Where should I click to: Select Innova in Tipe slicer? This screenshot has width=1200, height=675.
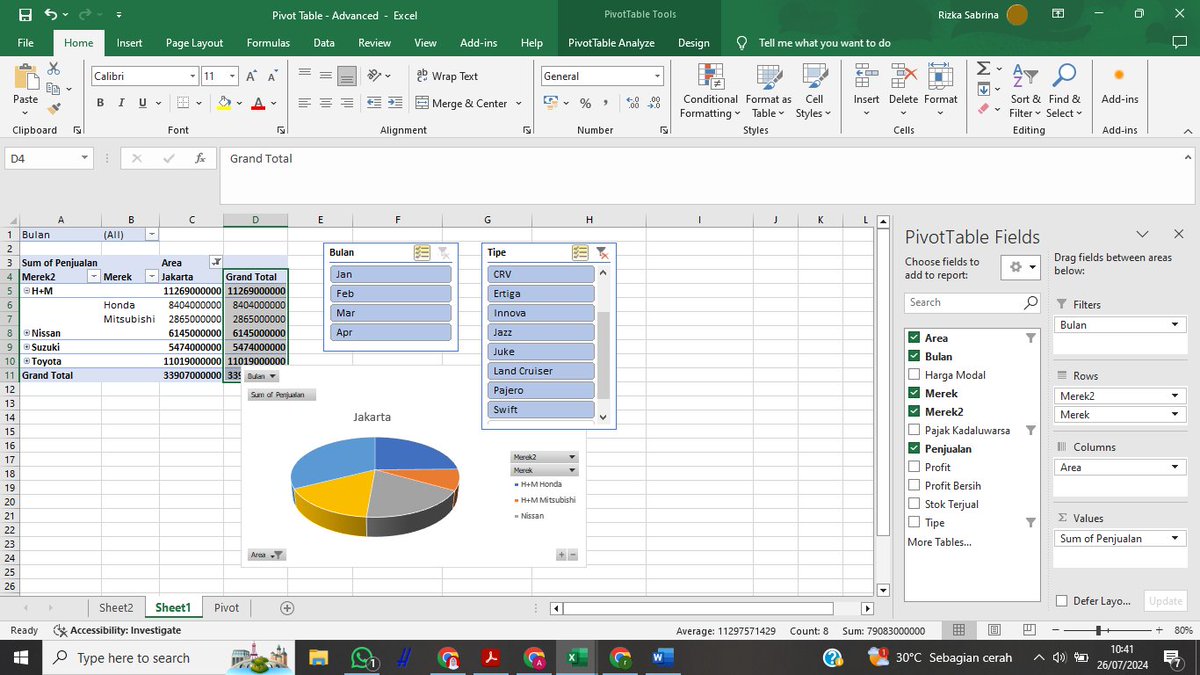541,313
